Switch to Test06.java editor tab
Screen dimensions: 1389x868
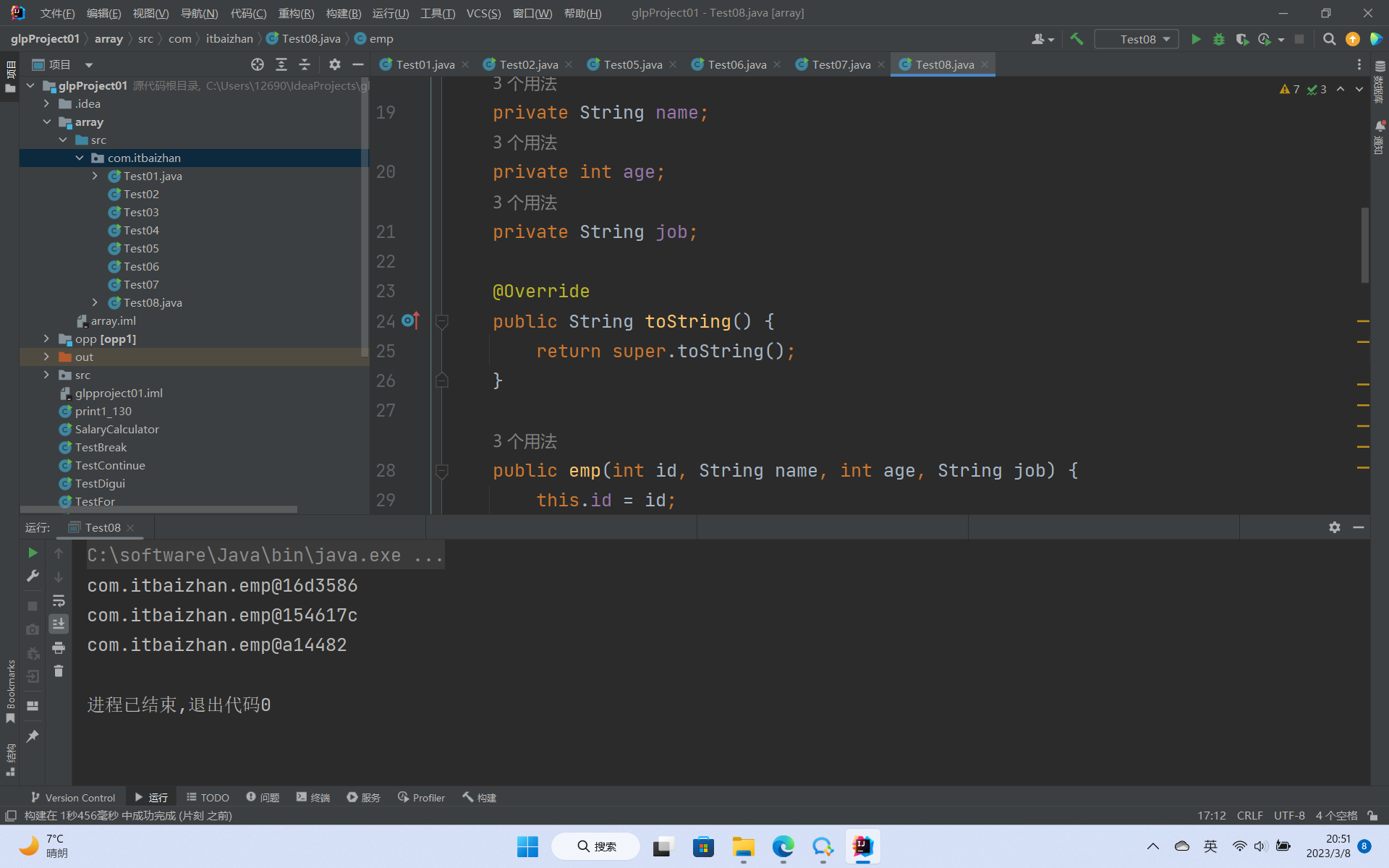coord(736,64)
